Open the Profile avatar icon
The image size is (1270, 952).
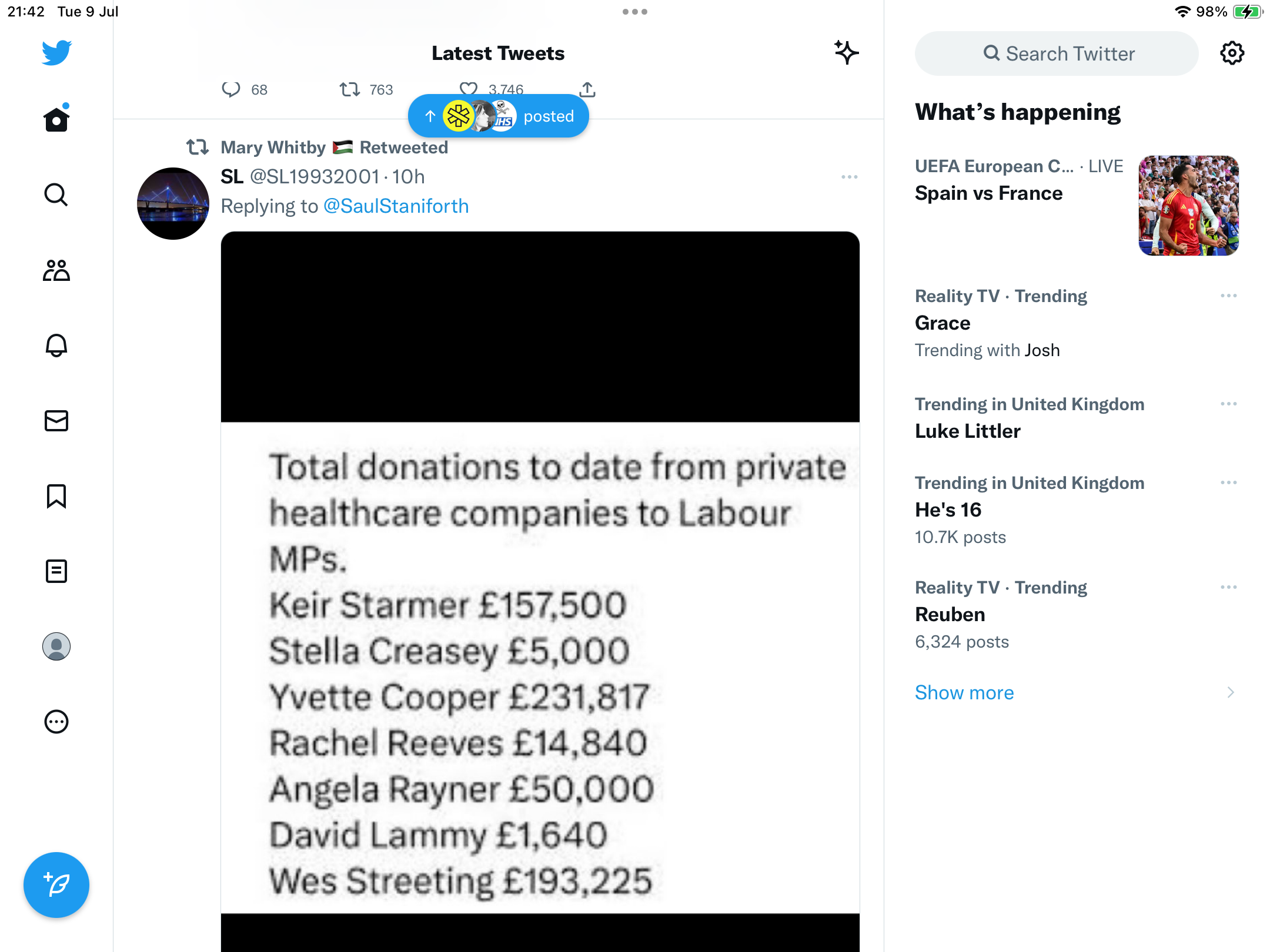56,646
